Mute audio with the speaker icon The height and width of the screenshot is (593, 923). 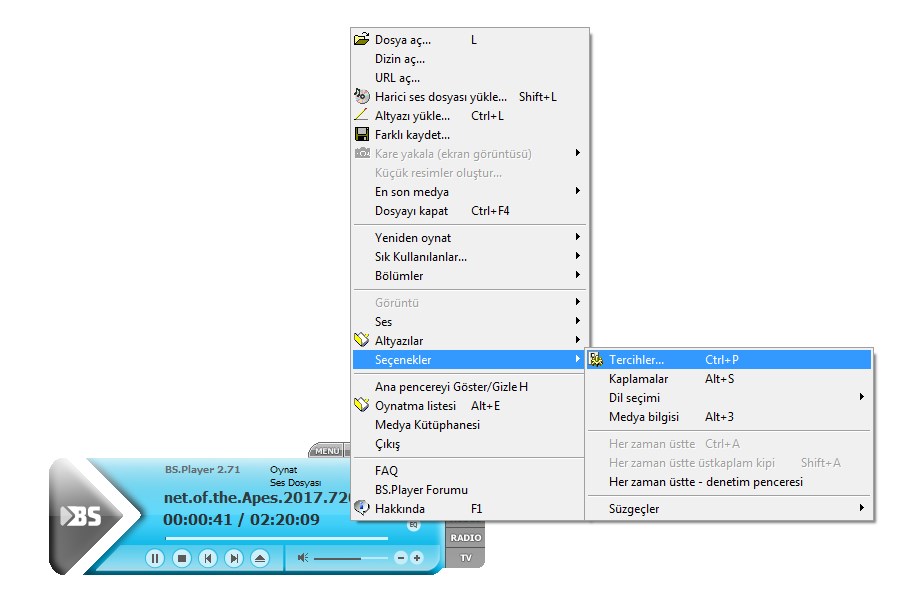pyautogui.click(x=303, y=558)
